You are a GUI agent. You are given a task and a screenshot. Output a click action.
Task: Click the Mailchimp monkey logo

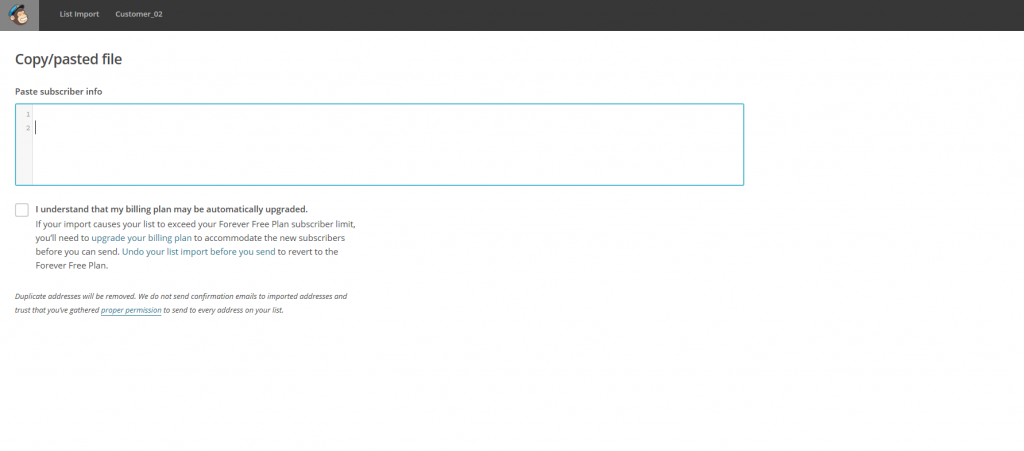pos(19,15)
